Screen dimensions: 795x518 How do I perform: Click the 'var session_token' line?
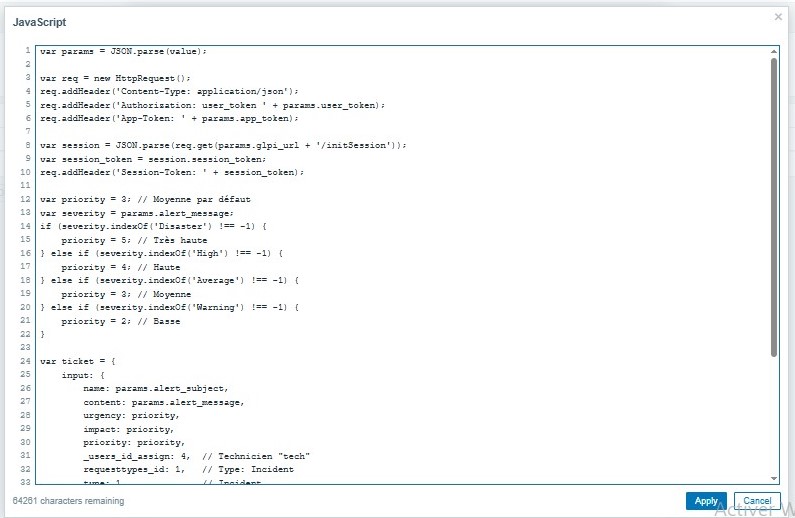click(x=153, y=159)
